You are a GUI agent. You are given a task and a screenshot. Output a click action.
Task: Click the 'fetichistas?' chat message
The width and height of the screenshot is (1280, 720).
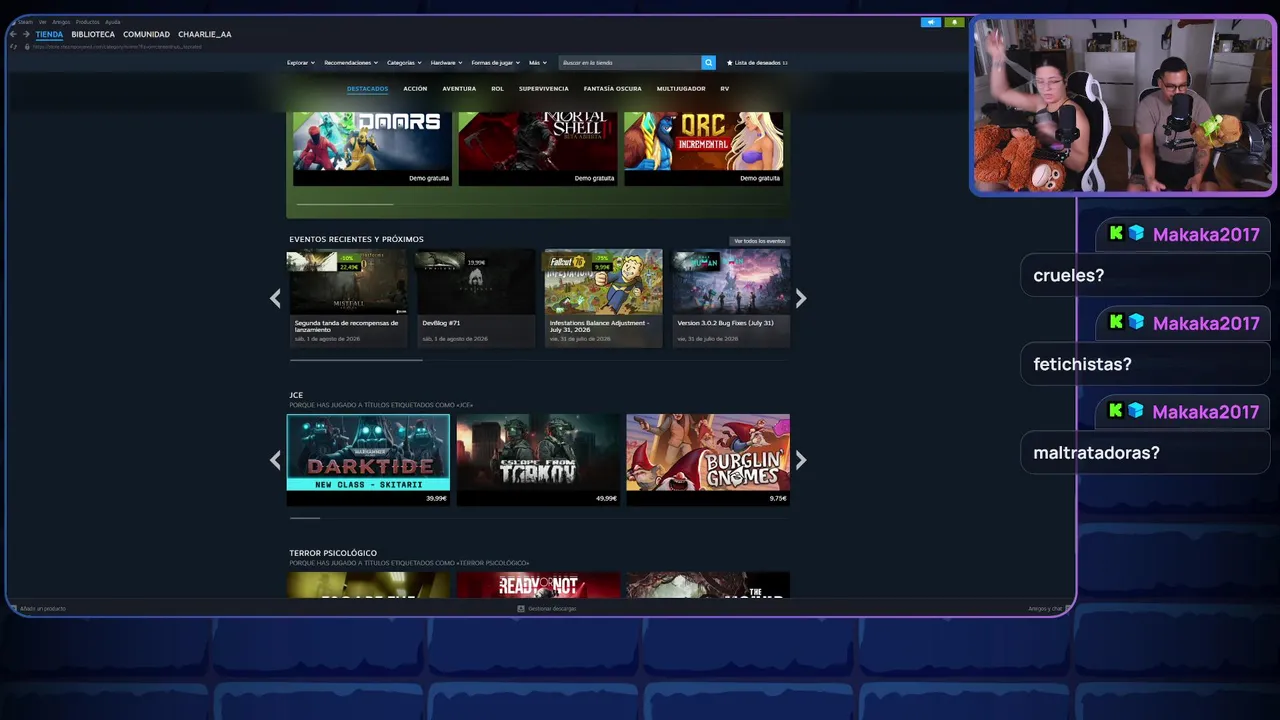tap(1144, 364)
